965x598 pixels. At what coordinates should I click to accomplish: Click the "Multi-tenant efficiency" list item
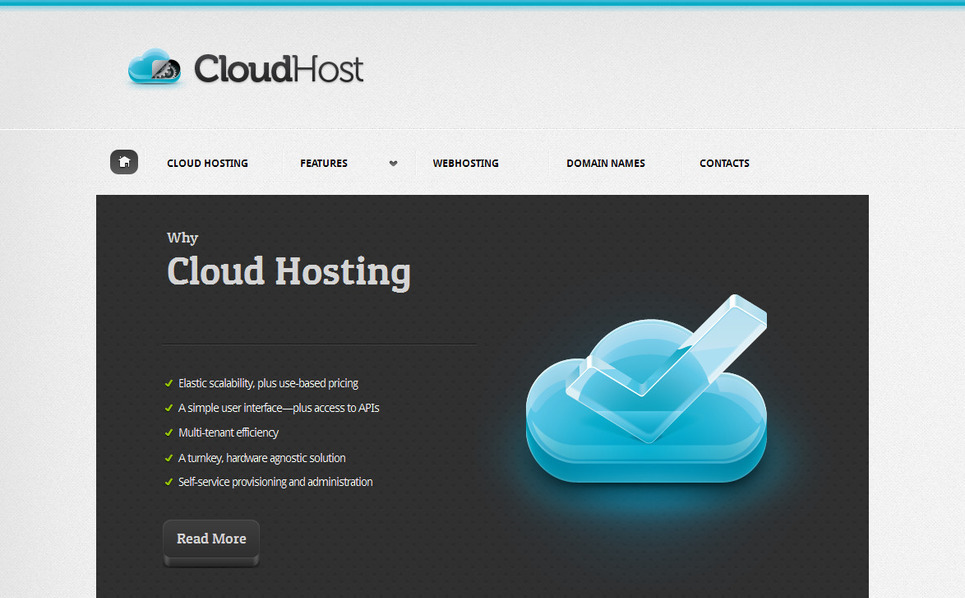click(x=228, y=433)
